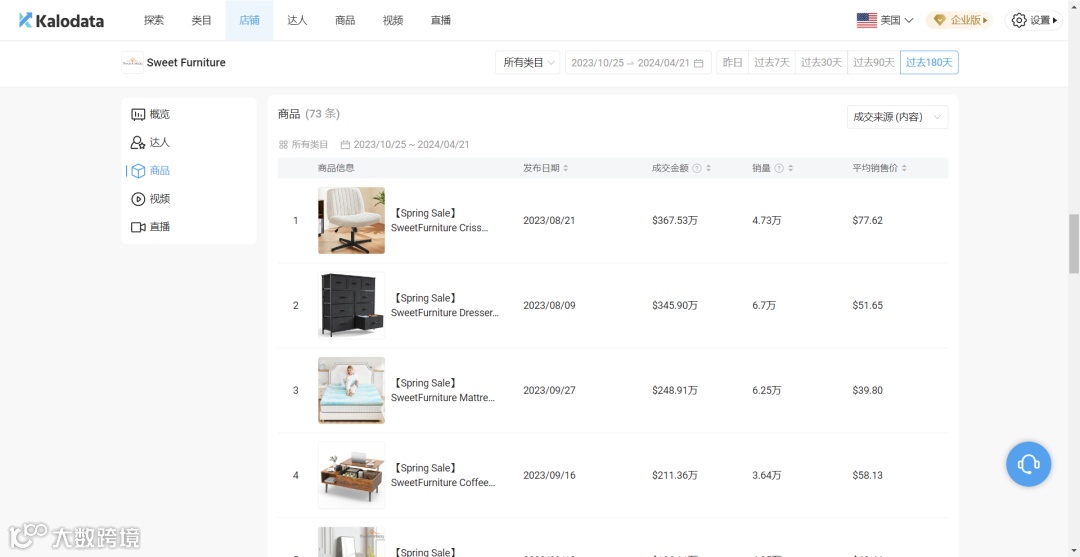Click the 直播 camera icon in sidebar
This screenshot has height=557, width=1080.
coord(138,227)
